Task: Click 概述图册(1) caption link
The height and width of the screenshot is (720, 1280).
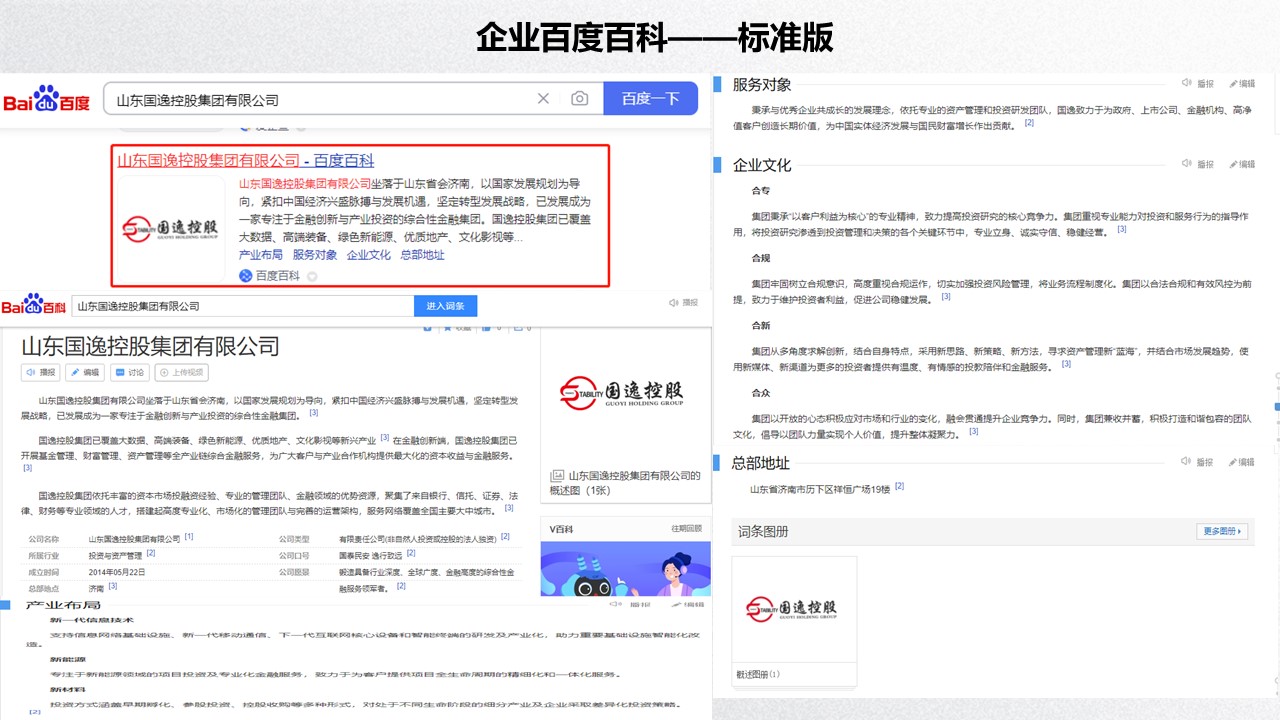Action: (x=758, y=674)
